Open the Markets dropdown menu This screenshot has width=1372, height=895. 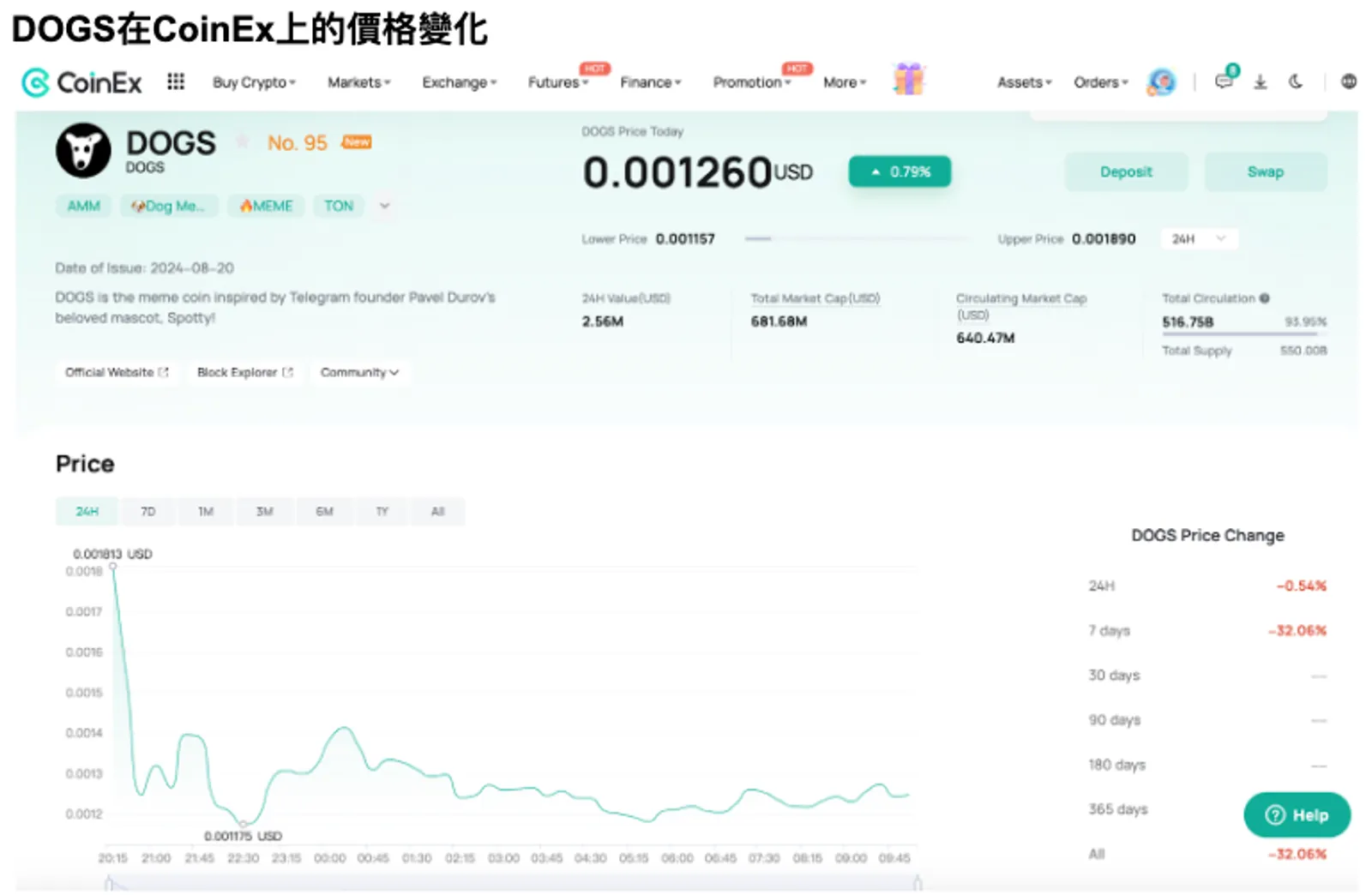pyautogui.click(x=358, y=82)
